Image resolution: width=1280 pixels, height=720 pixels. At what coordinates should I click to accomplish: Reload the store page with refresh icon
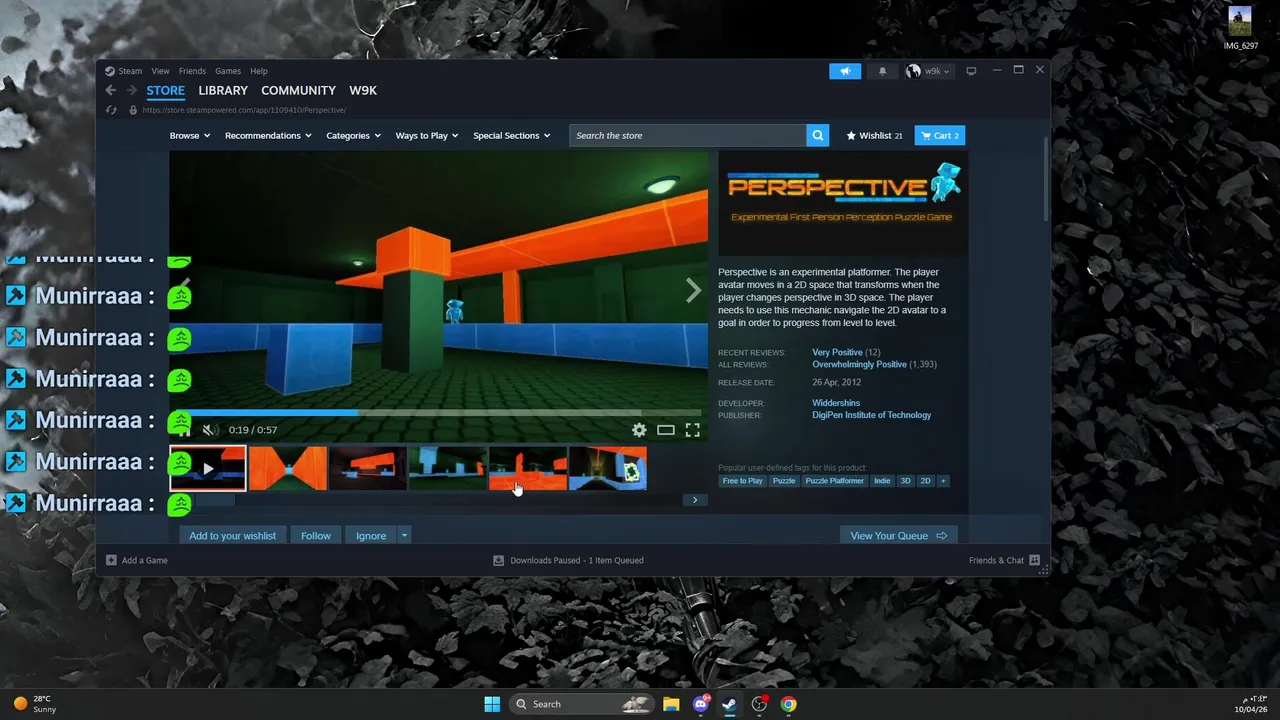111,110
